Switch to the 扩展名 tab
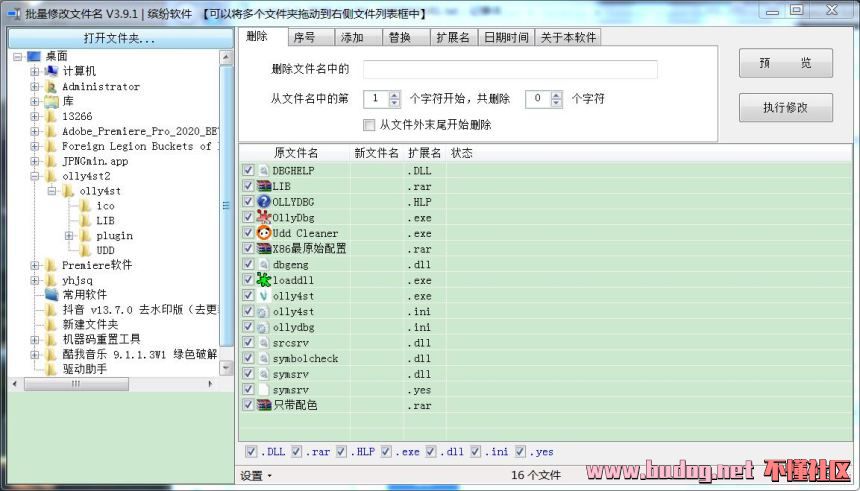The width and height of the screenshot is (860, 491). coord(453,37)
